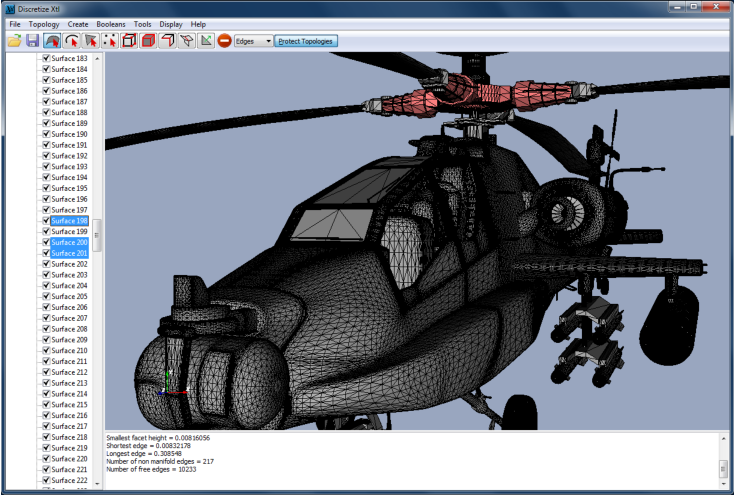The height and width of the screenshot is (495, 735).
Task: Click the open folder icon in toolbar
Action: (x=14, y=41)
